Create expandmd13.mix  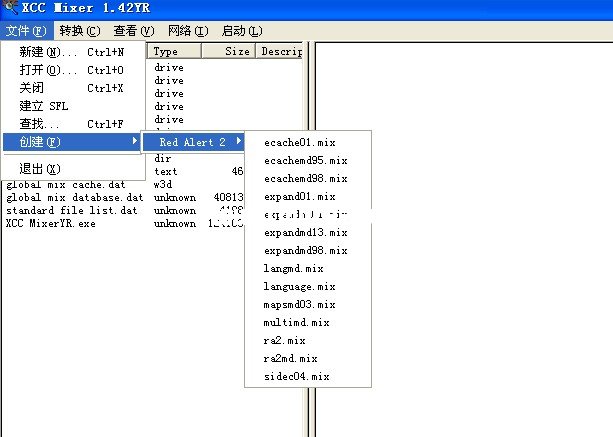(x=308, y=233)
